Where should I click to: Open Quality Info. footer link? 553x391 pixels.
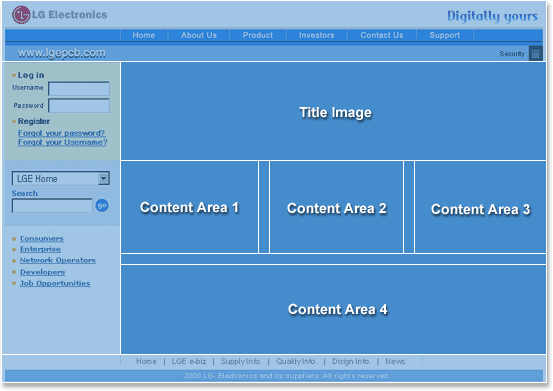coord(297,361)
